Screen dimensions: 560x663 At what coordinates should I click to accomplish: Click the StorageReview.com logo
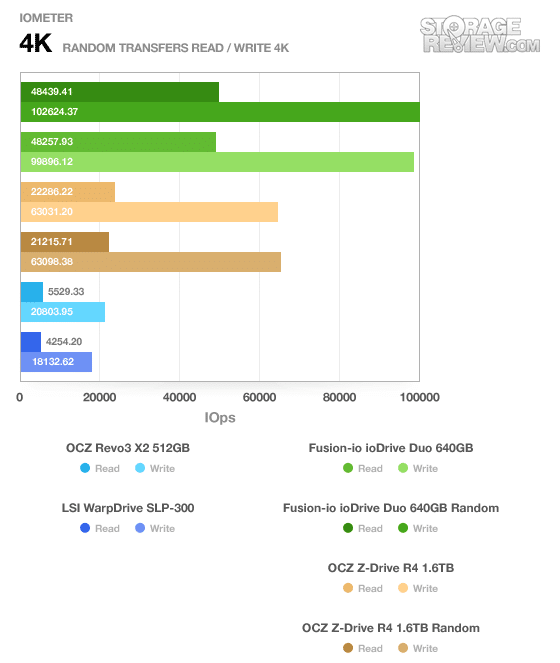(x=480, y=35)
